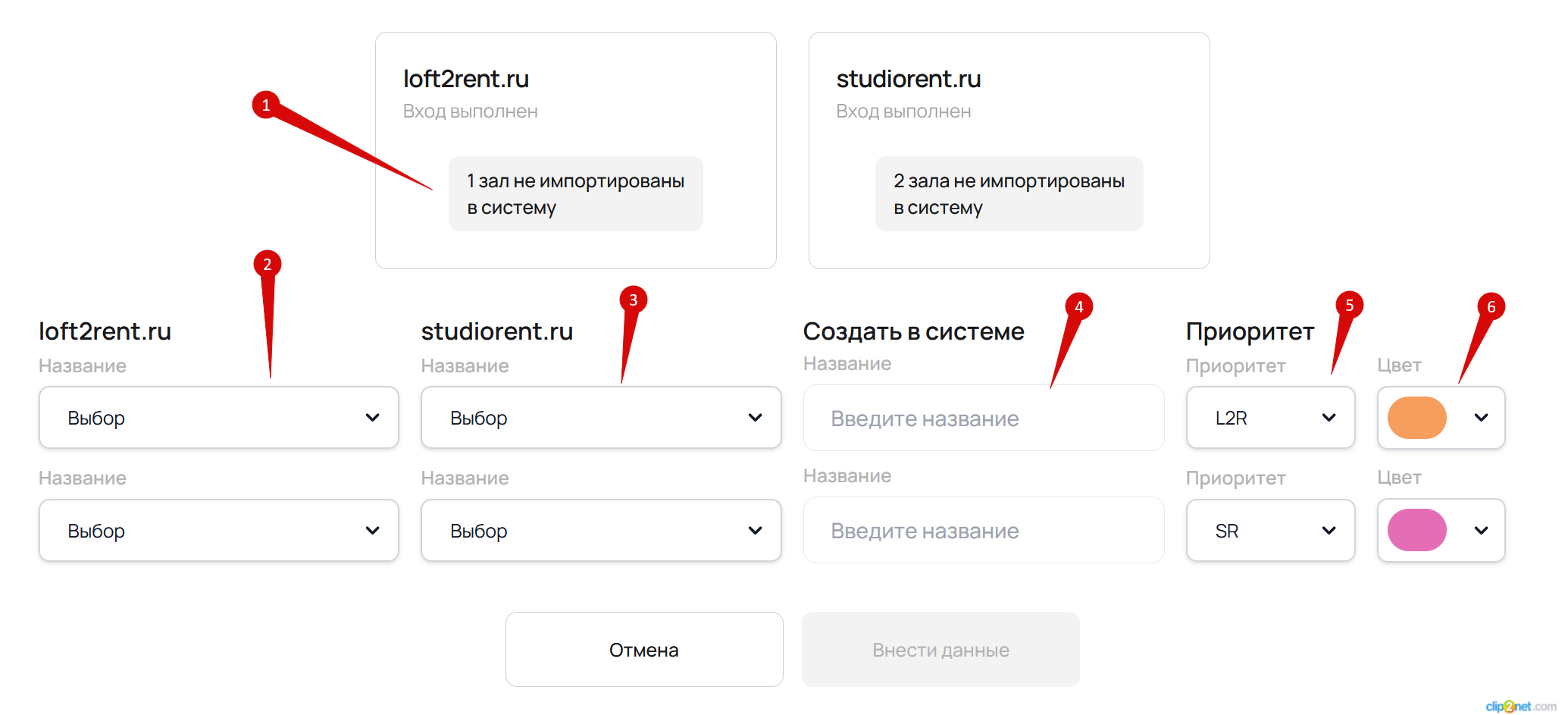Click chevron next to pink color

coord(1482,530)
